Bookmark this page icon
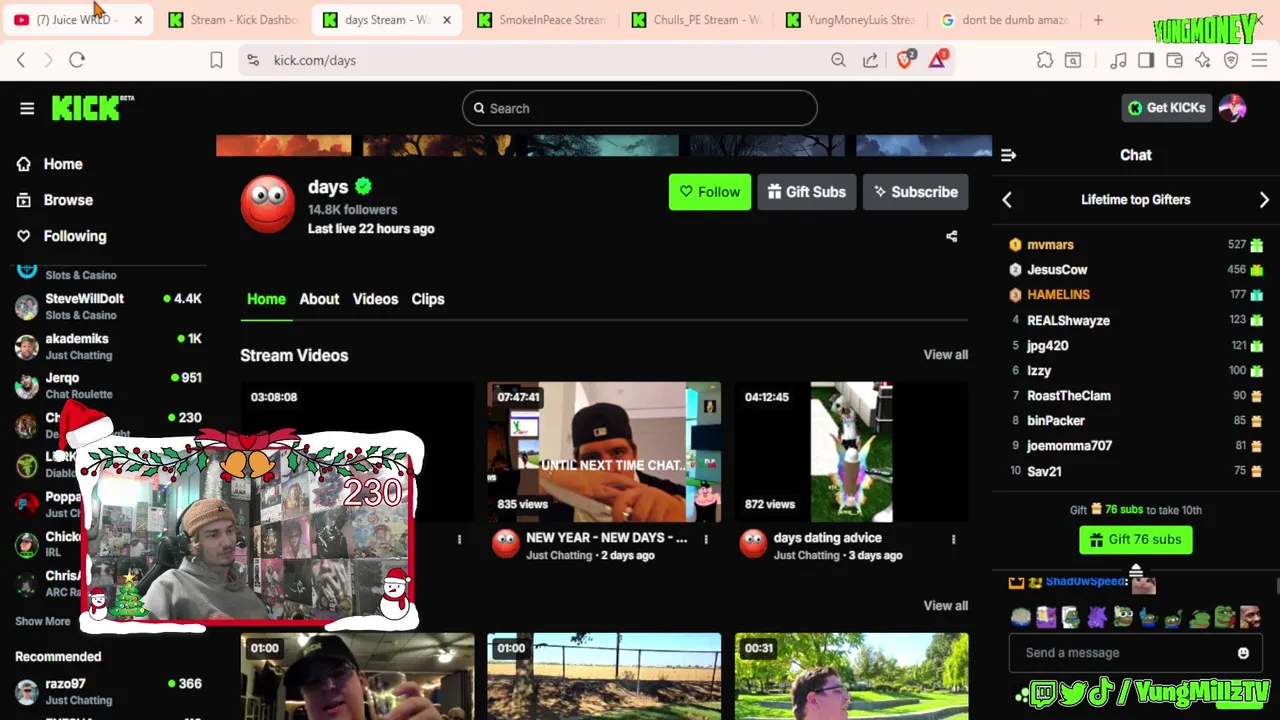 pyautogui.click(x=216, y=60)
